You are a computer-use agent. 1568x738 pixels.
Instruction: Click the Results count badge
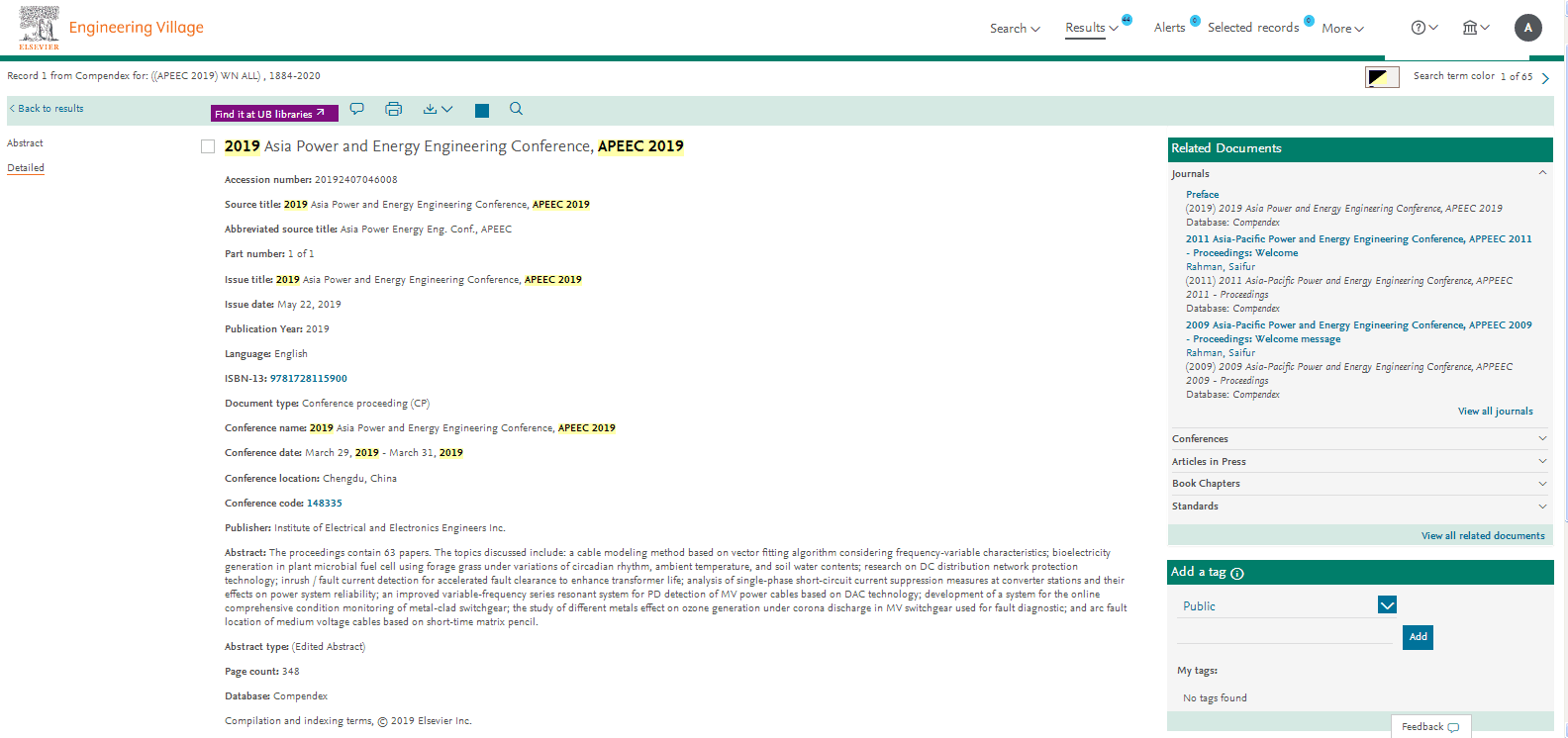coord(1127,20)
